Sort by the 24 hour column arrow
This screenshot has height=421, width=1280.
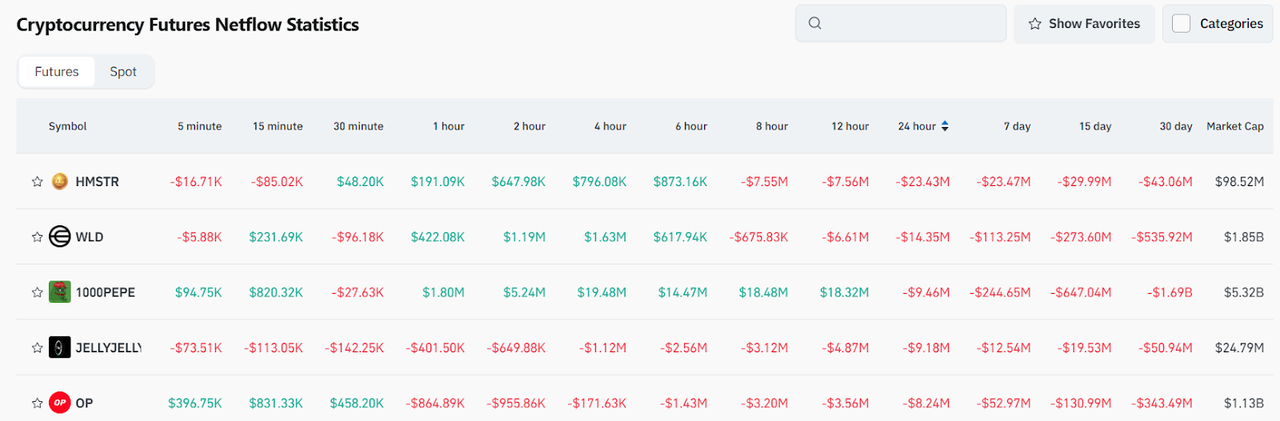coord(945,126)
